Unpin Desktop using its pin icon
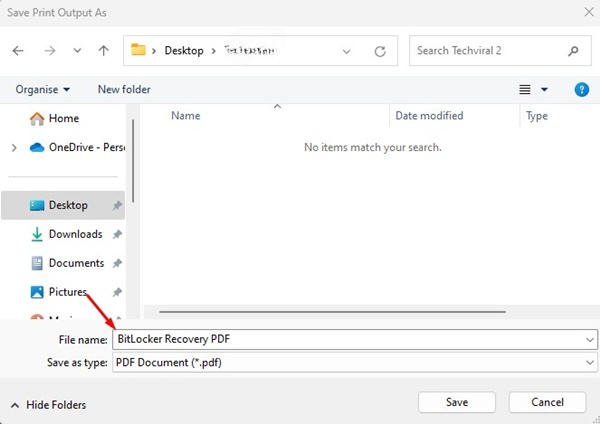 [117, 205]
